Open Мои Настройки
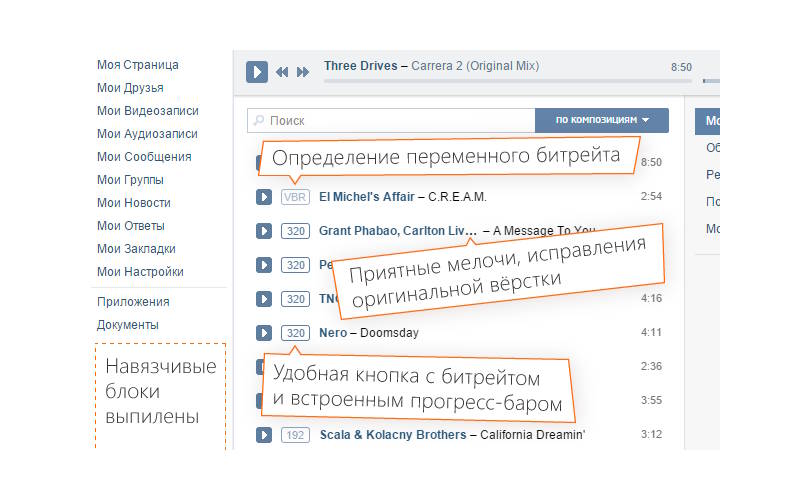Image resolution: width=800 pixels, height=500 pixels. pyautogui.click(x=140, y=271)
